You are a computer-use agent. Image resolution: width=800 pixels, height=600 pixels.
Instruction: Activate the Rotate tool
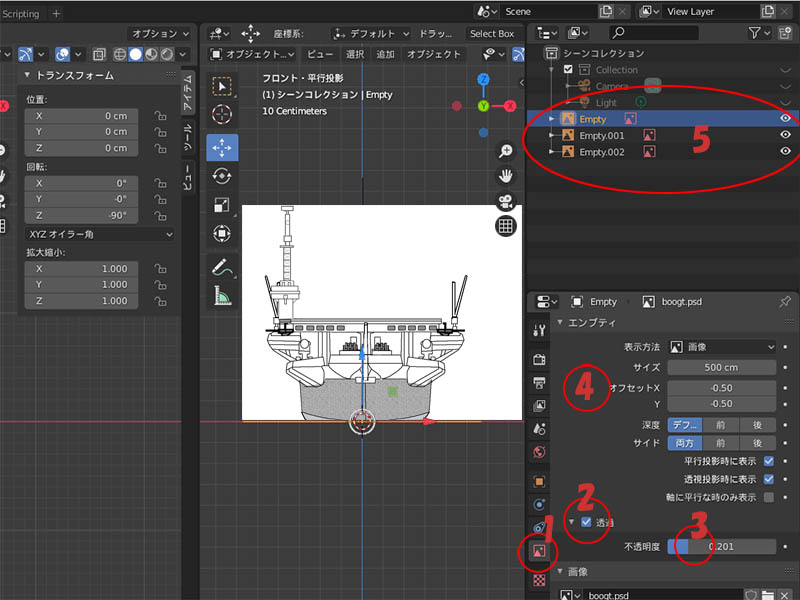coord(222,177)
